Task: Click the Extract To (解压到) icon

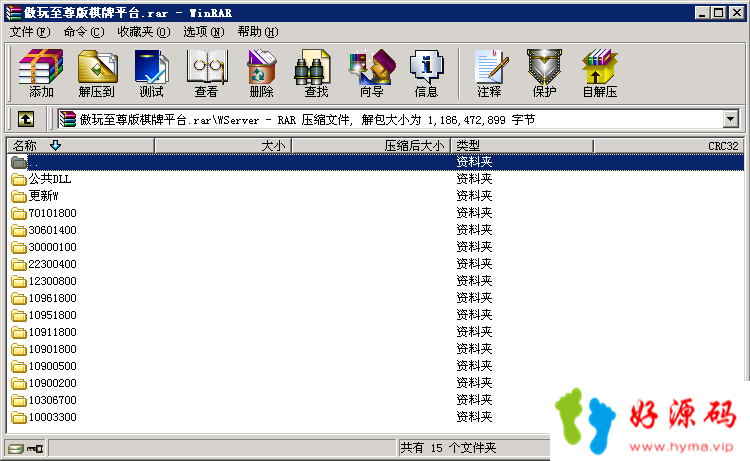Action: point(97,73)
